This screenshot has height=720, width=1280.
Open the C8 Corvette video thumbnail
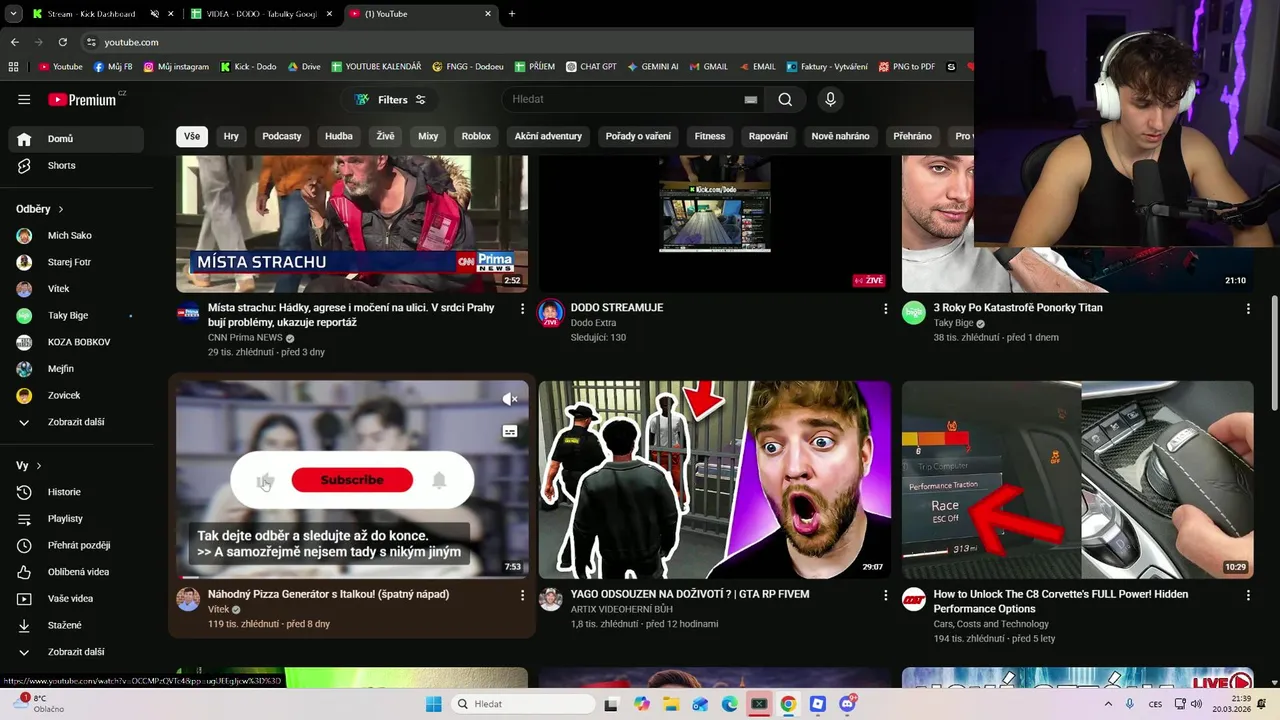coord(1078,479)
